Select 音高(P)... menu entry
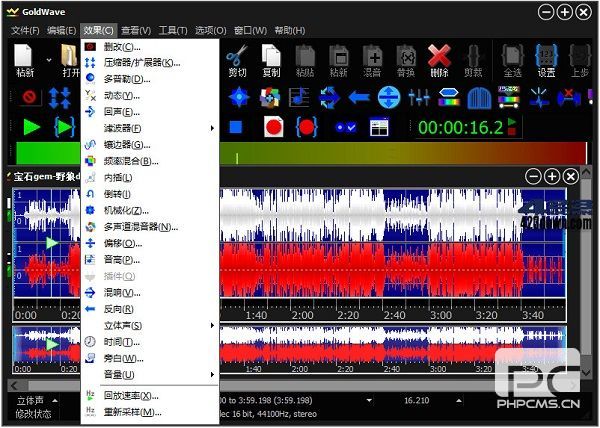This screenshot has width=600, height=428. tap(150, 260)
